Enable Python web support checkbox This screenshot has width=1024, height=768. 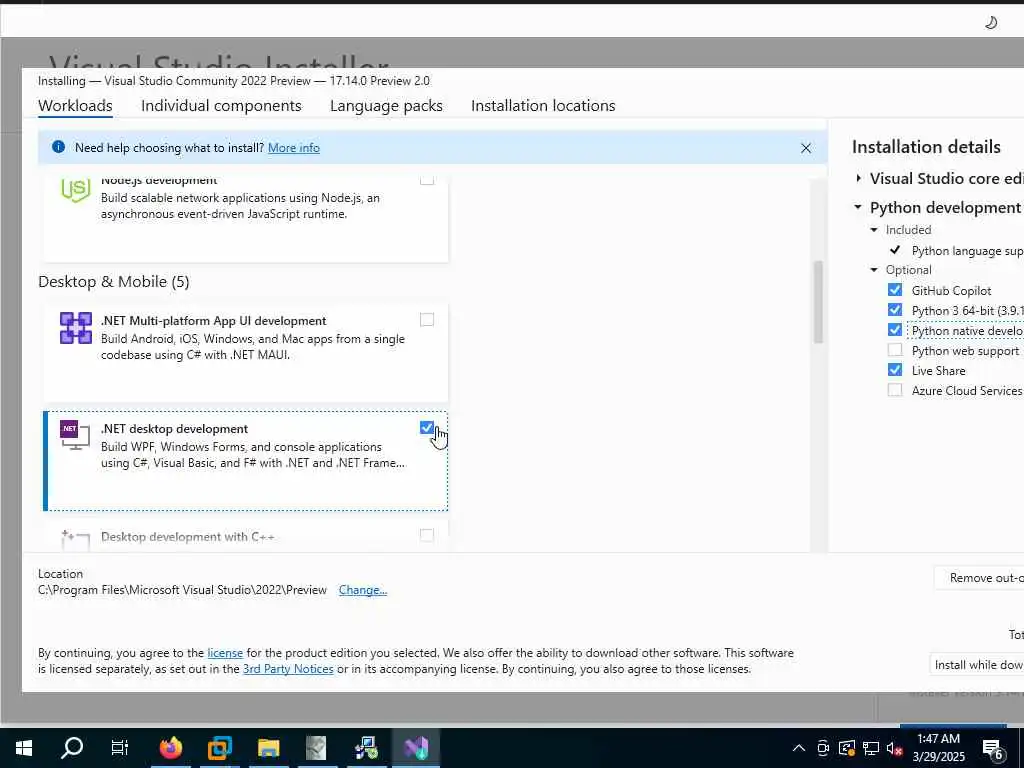[895, 350]
